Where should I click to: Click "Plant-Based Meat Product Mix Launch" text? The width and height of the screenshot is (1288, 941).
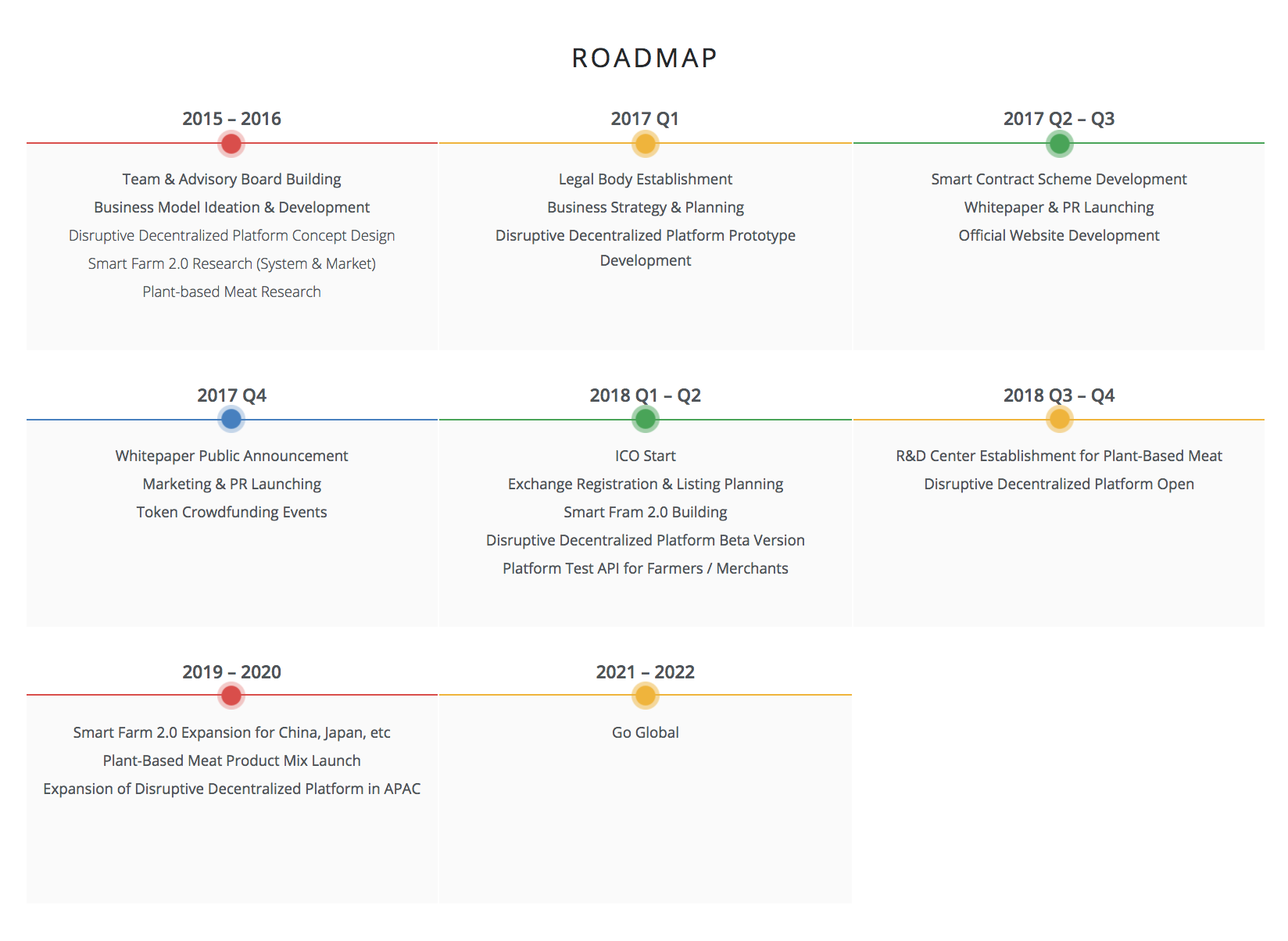click(x=231, y=760)
